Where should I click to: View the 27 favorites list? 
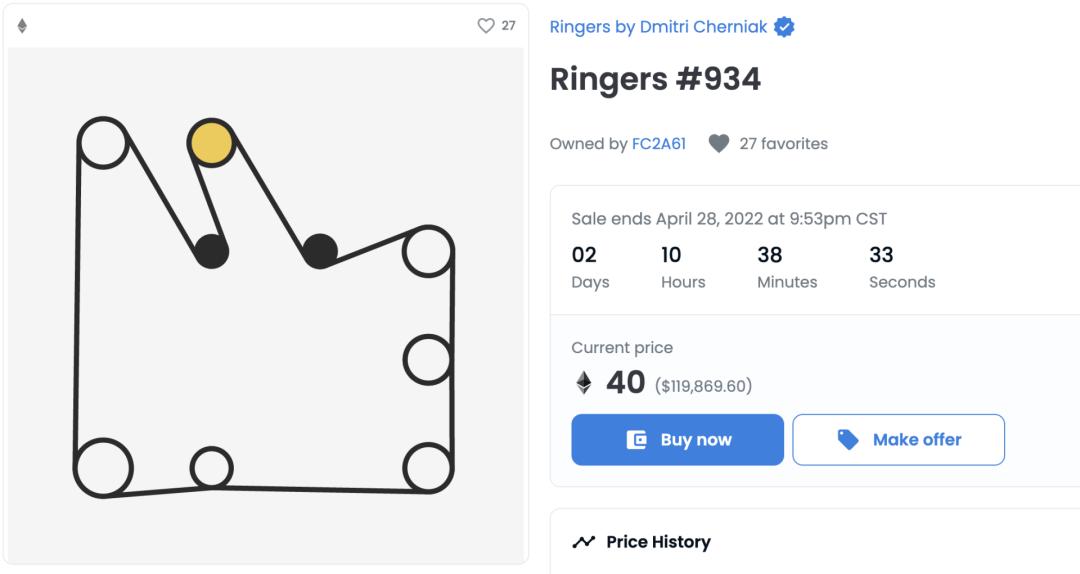783,144
